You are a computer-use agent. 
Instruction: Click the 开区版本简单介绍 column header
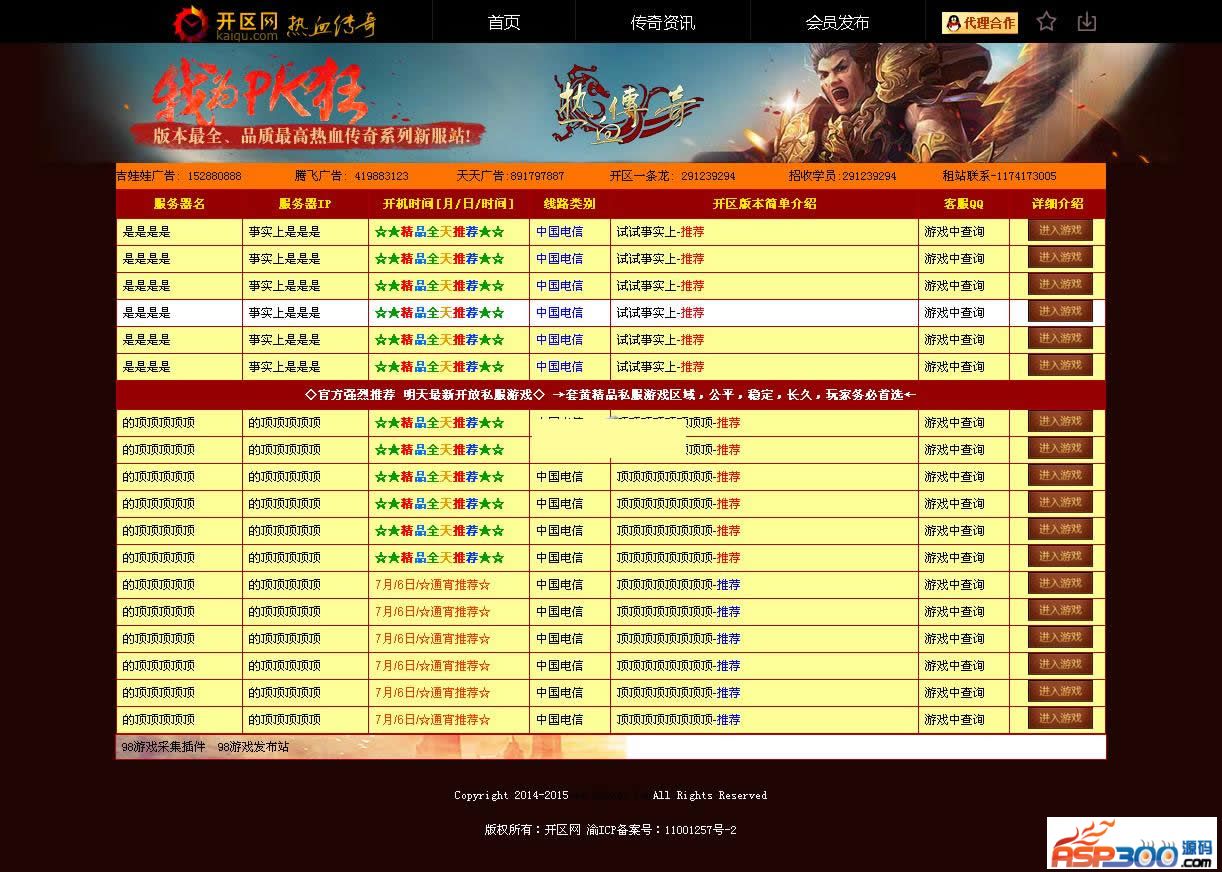point(764,204)
